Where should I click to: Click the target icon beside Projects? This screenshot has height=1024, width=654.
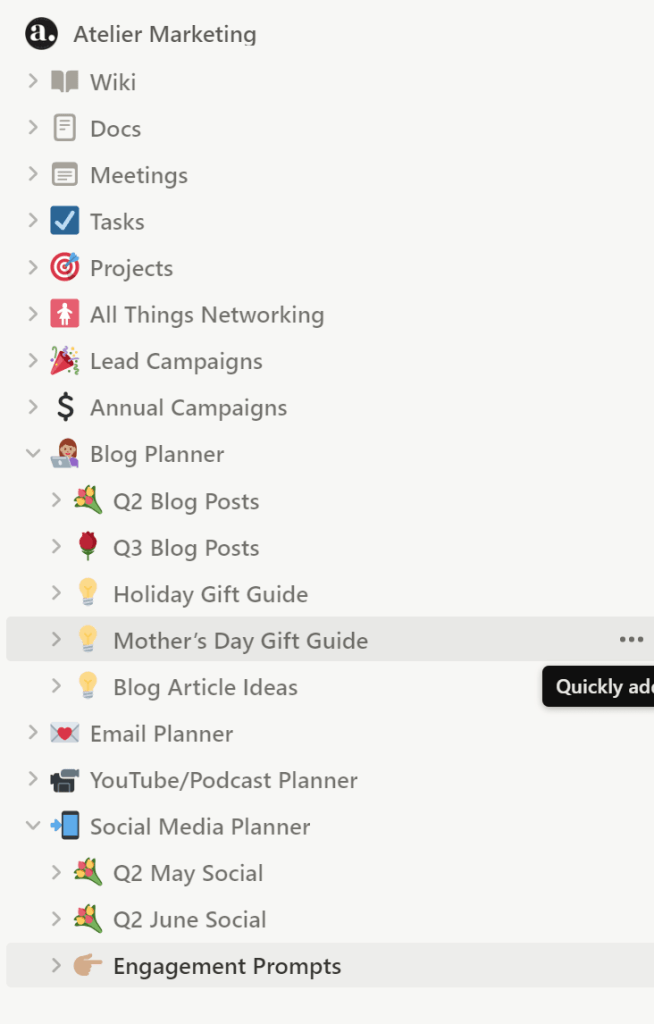click(x=63, y=267)
